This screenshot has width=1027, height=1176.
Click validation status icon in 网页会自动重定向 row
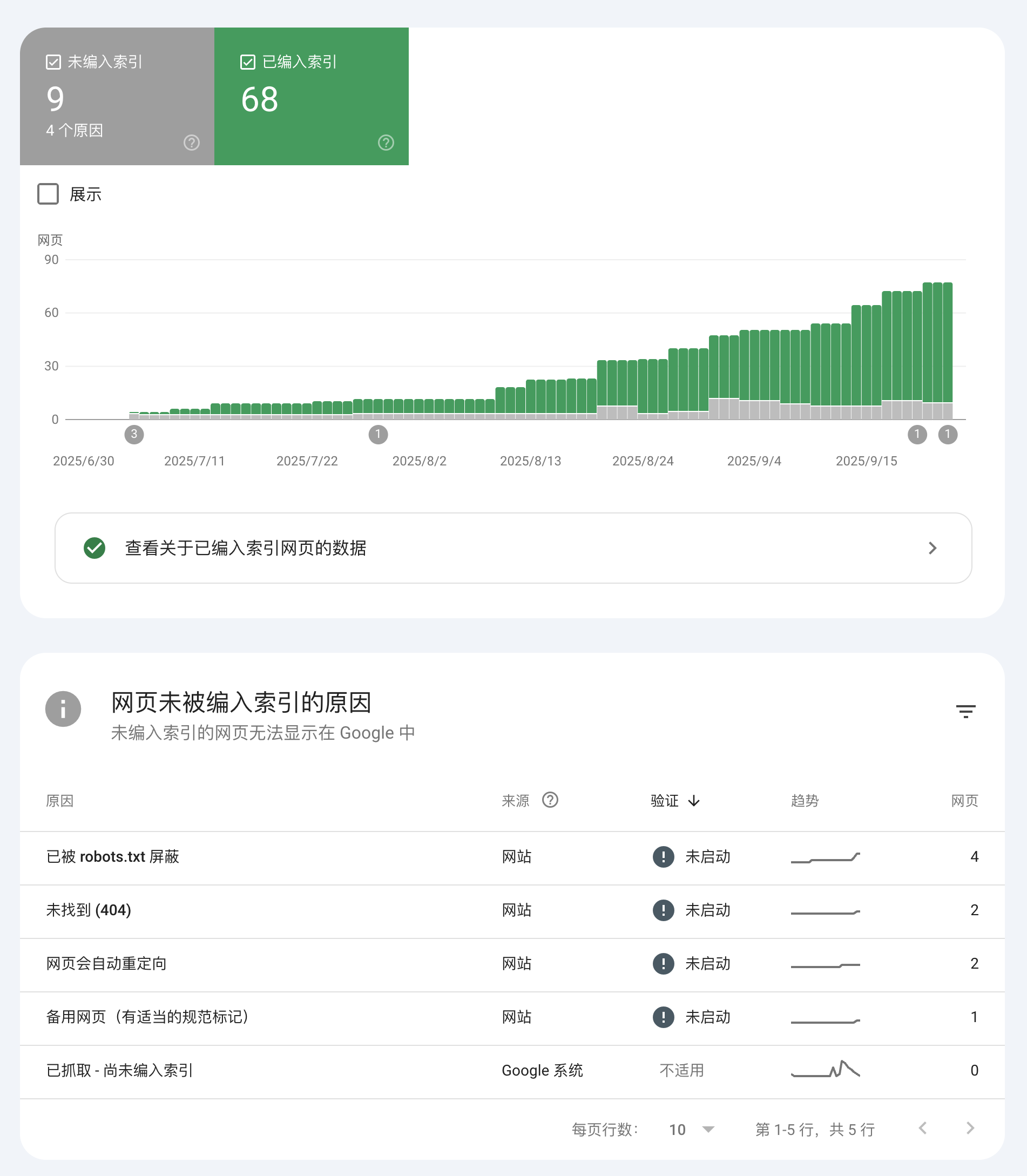pos(664,963)
